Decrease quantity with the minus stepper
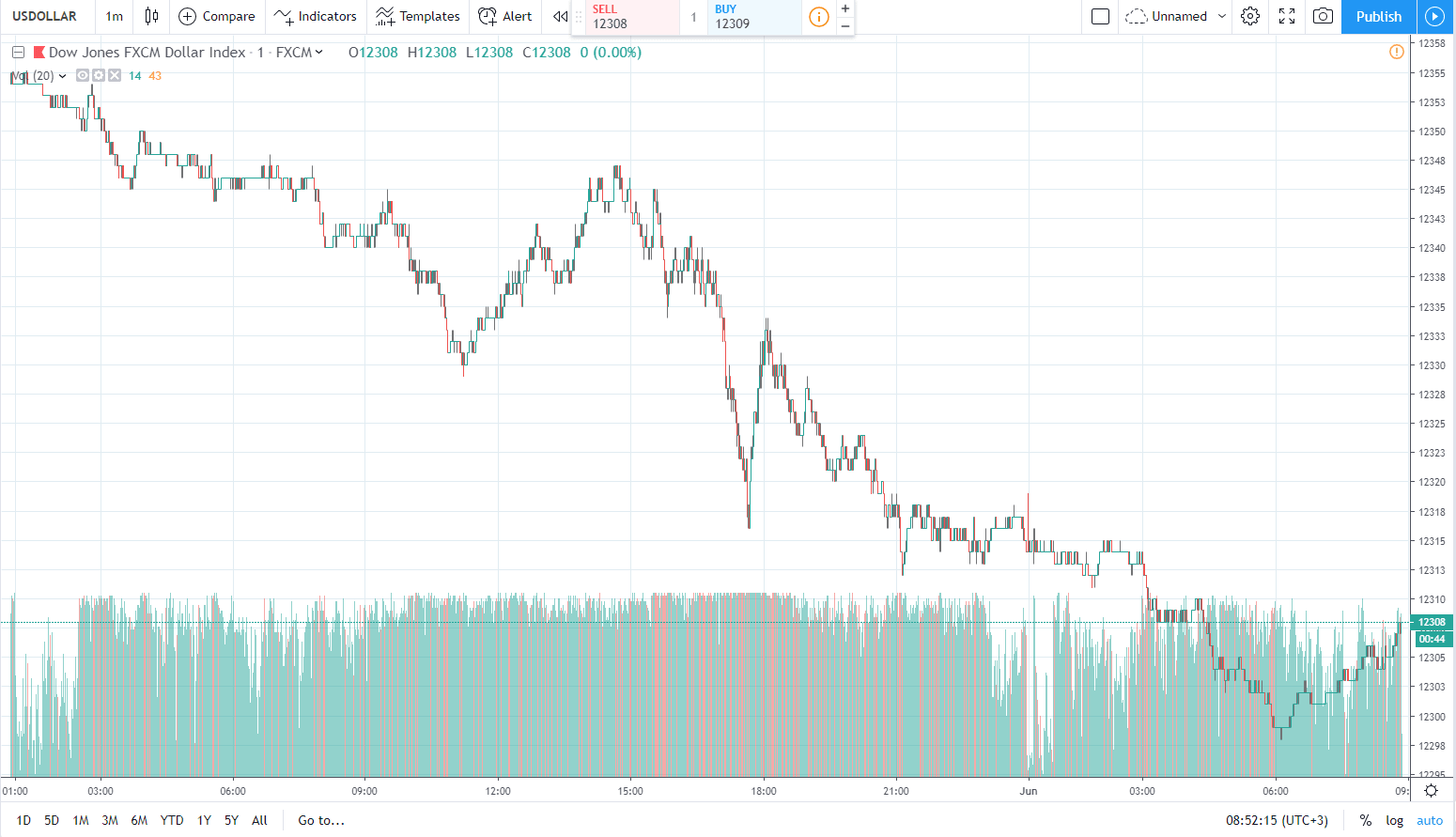 845,26
